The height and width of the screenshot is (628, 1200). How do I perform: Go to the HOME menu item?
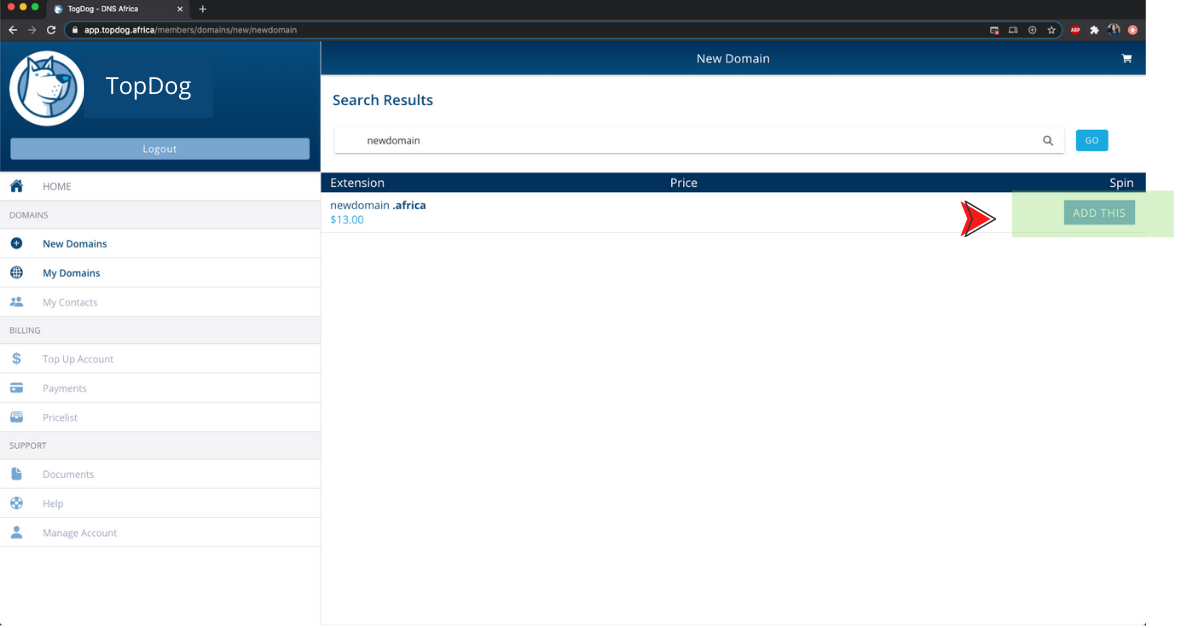click(160, 186)
